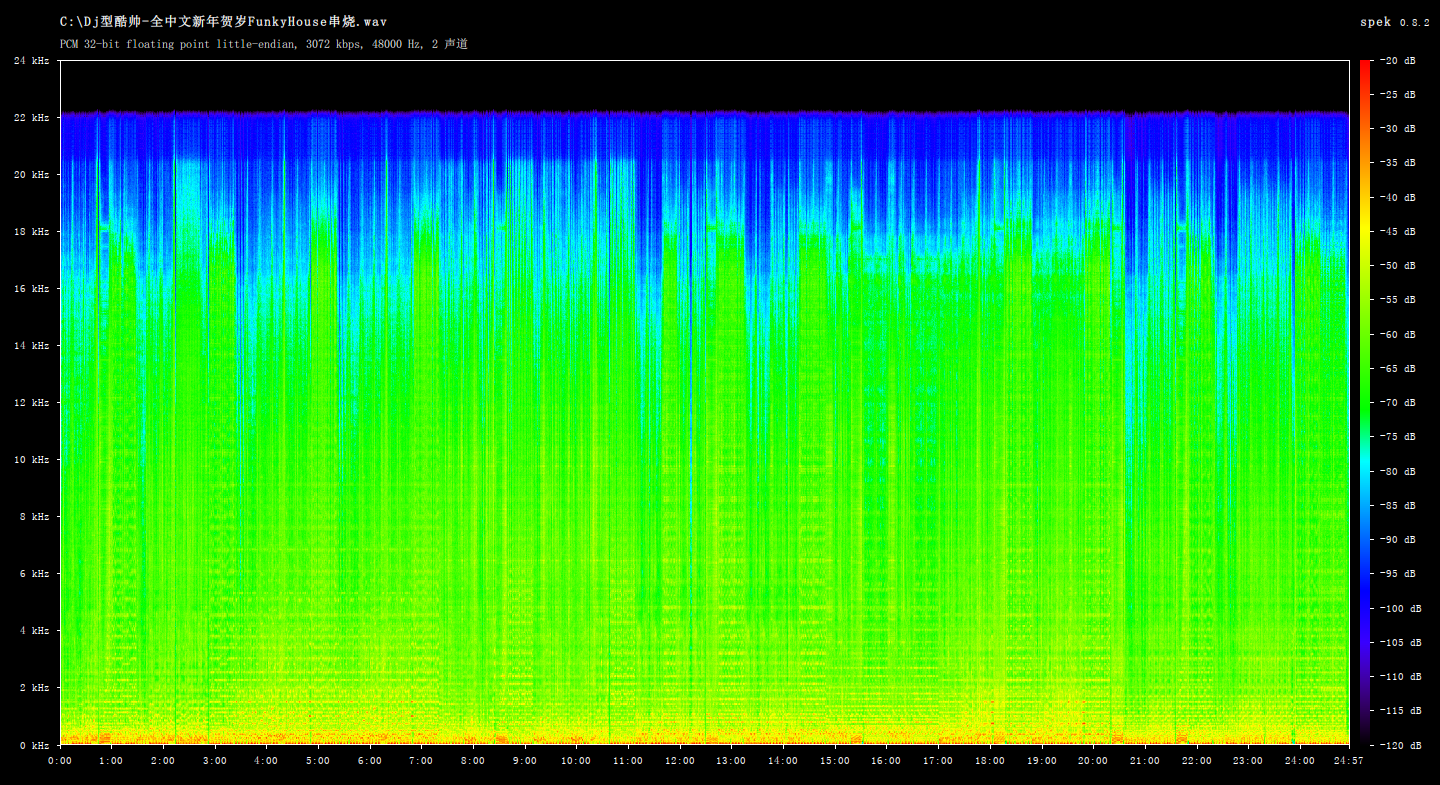
Task: Click the 13:00 time axis label
Action: 732,761
